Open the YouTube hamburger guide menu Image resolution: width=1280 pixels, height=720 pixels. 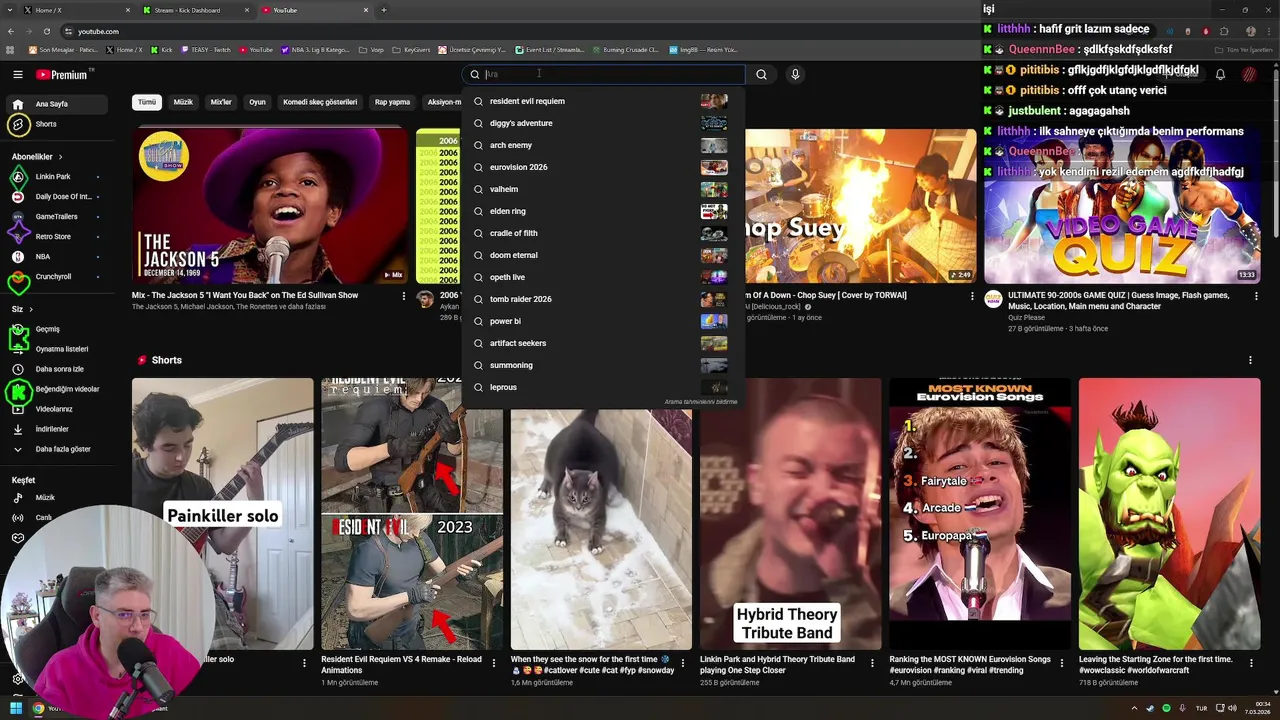point(17,74)
